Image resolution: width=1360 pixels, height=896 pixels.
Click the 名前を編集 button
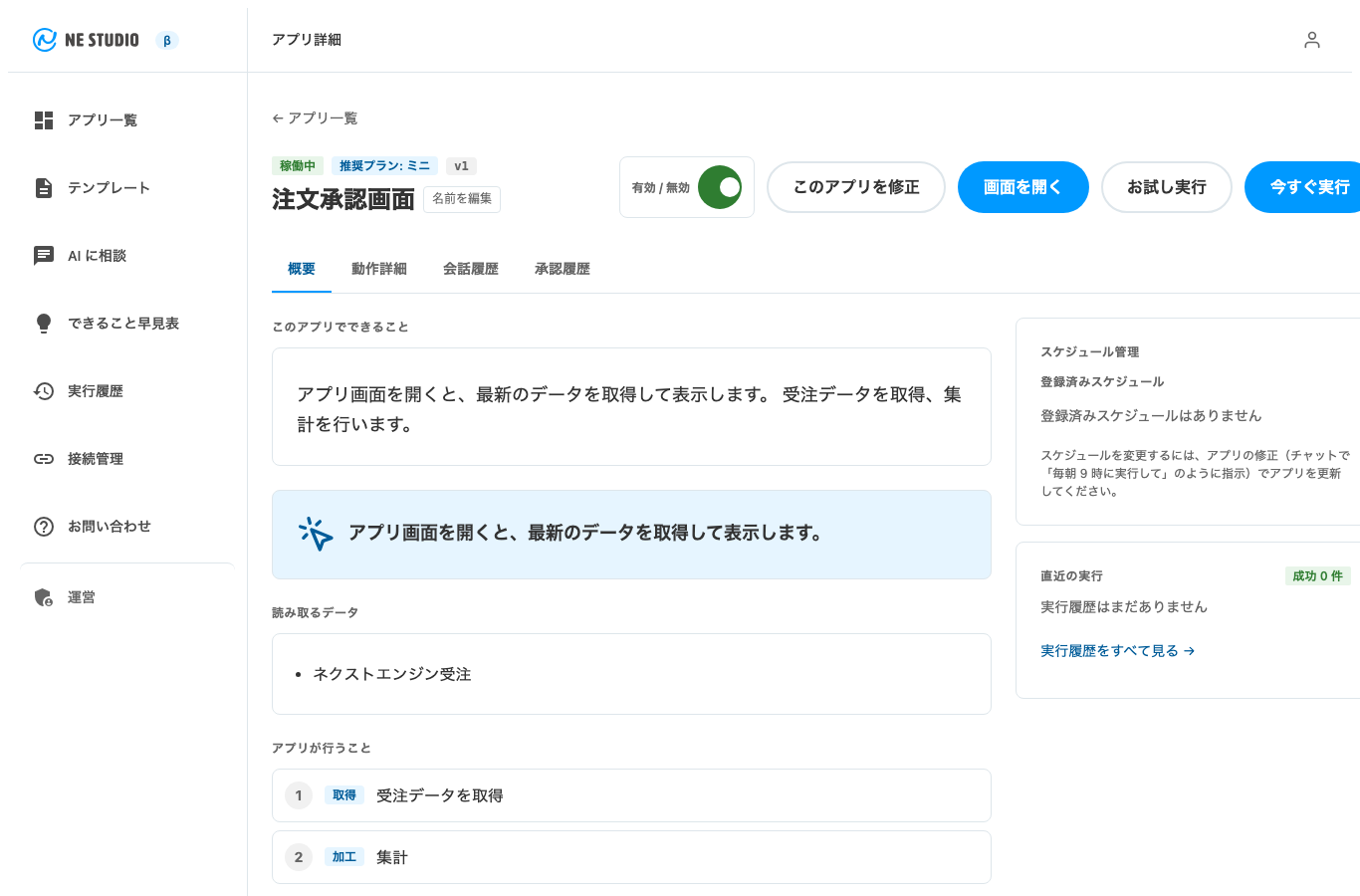462,199
